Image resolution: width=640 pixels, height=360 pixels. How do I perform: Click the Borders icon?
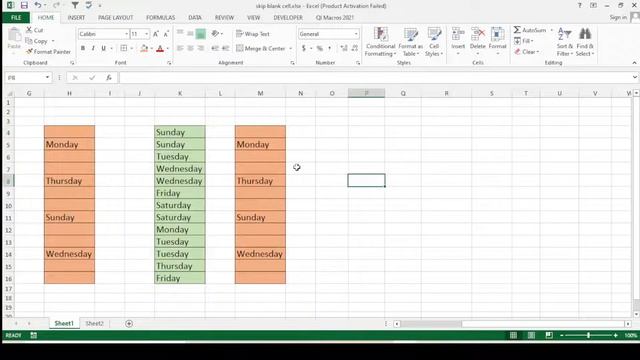click(x=124, y=48)
